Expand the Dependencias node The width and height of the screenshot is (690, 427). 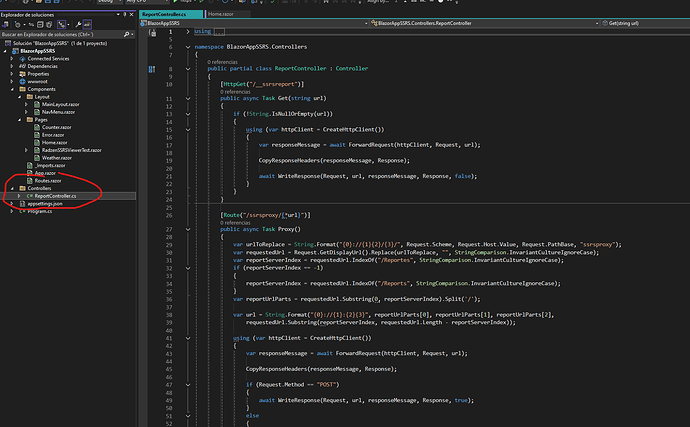(x=12, y=66)
